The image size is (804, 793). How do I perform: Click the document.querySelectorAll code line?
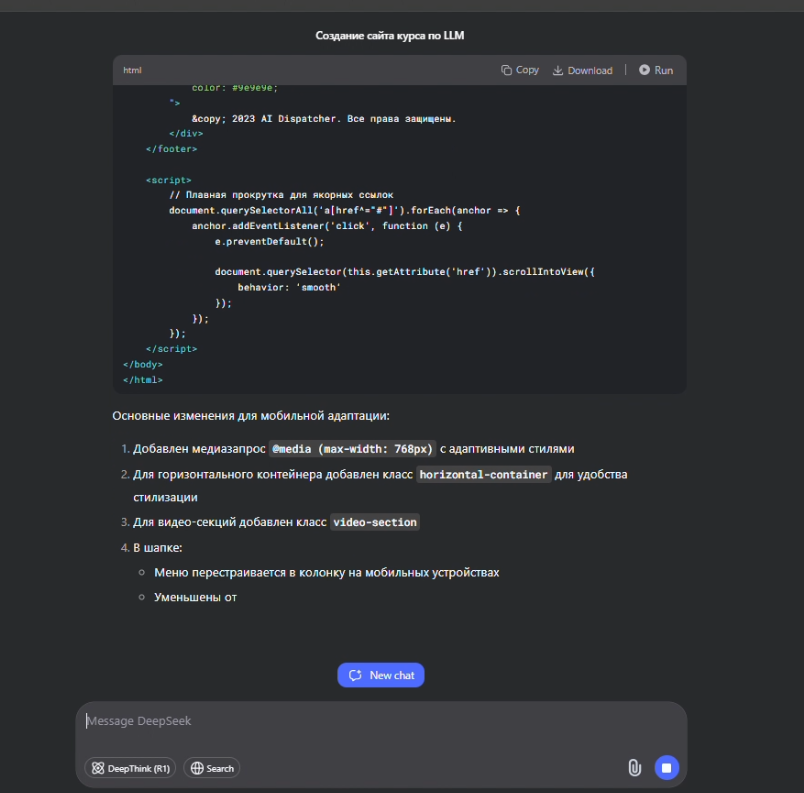[345, 210]
